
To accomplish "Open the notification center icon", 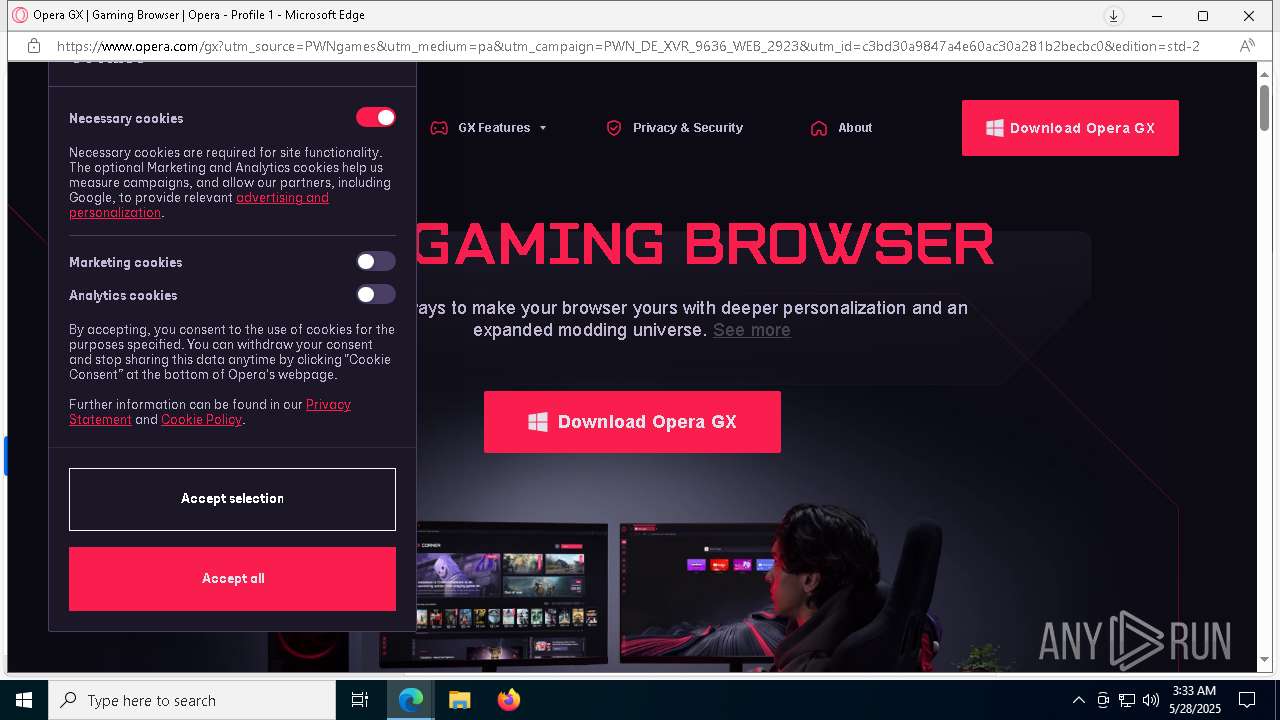I will click(x=1247, y=700).
